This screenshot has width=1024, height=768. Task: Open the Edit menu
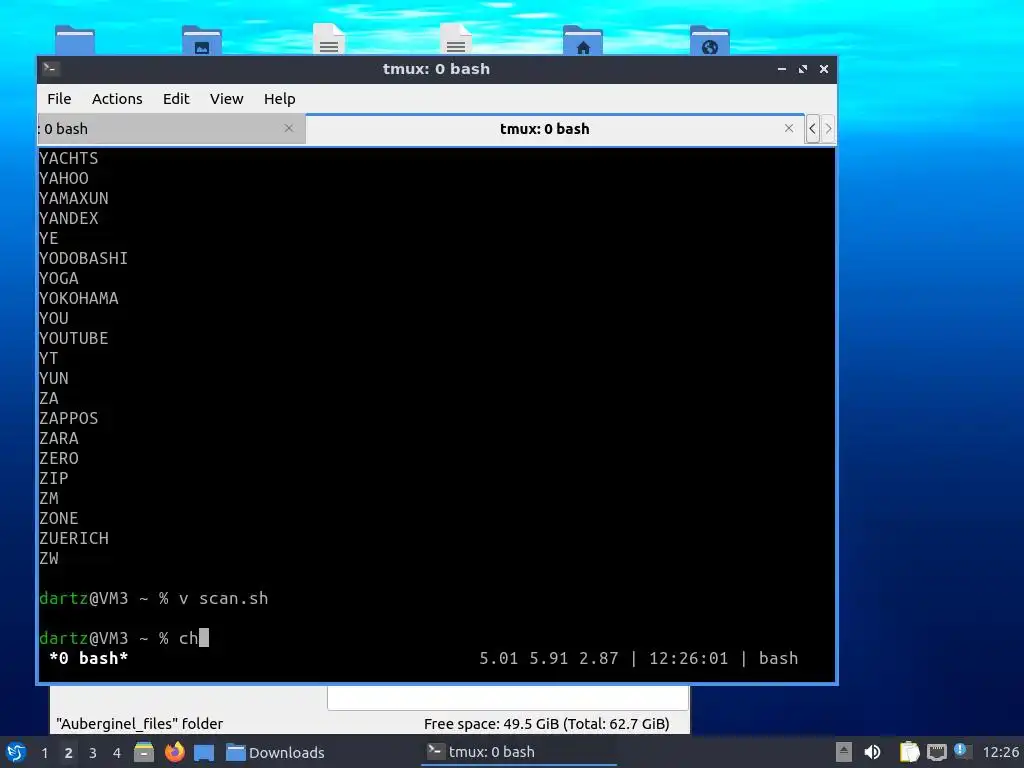point(176,99)
